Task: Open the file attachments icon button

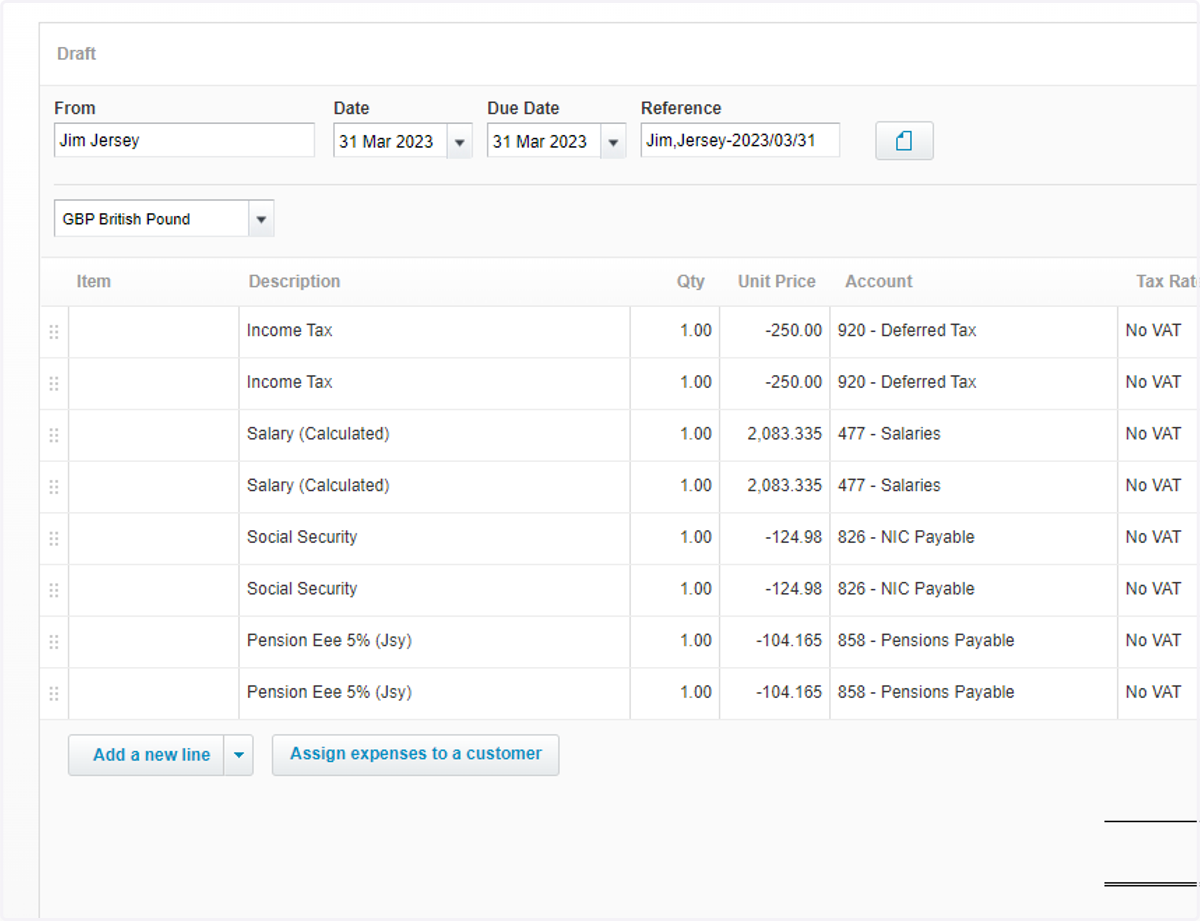Action: pos(904,141)
